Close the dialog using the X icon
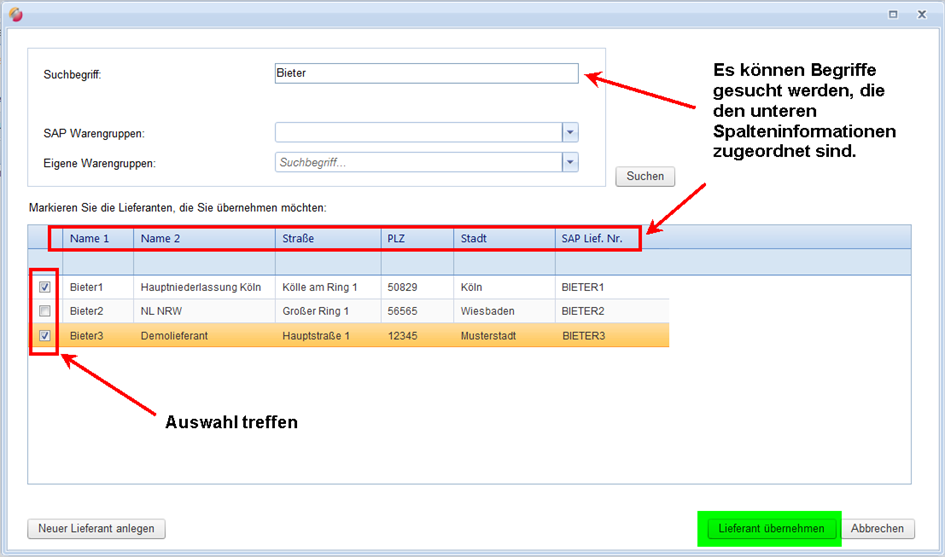 coord(923,14)
